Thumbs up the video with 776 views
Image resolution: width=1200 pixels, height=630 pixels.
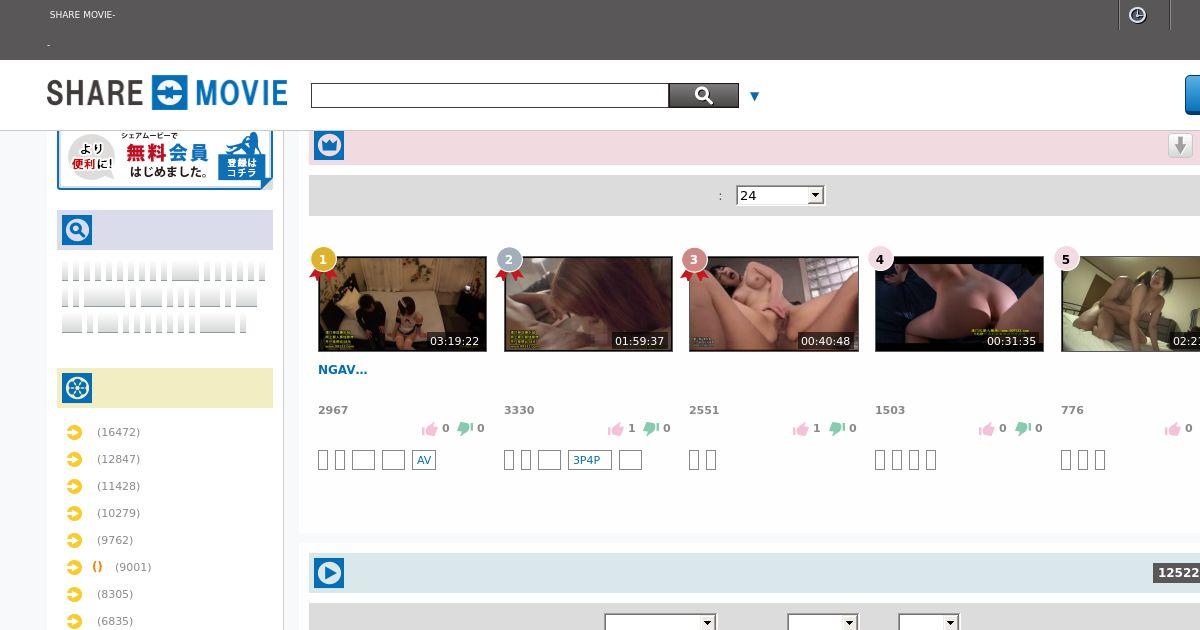(1173, 428)
